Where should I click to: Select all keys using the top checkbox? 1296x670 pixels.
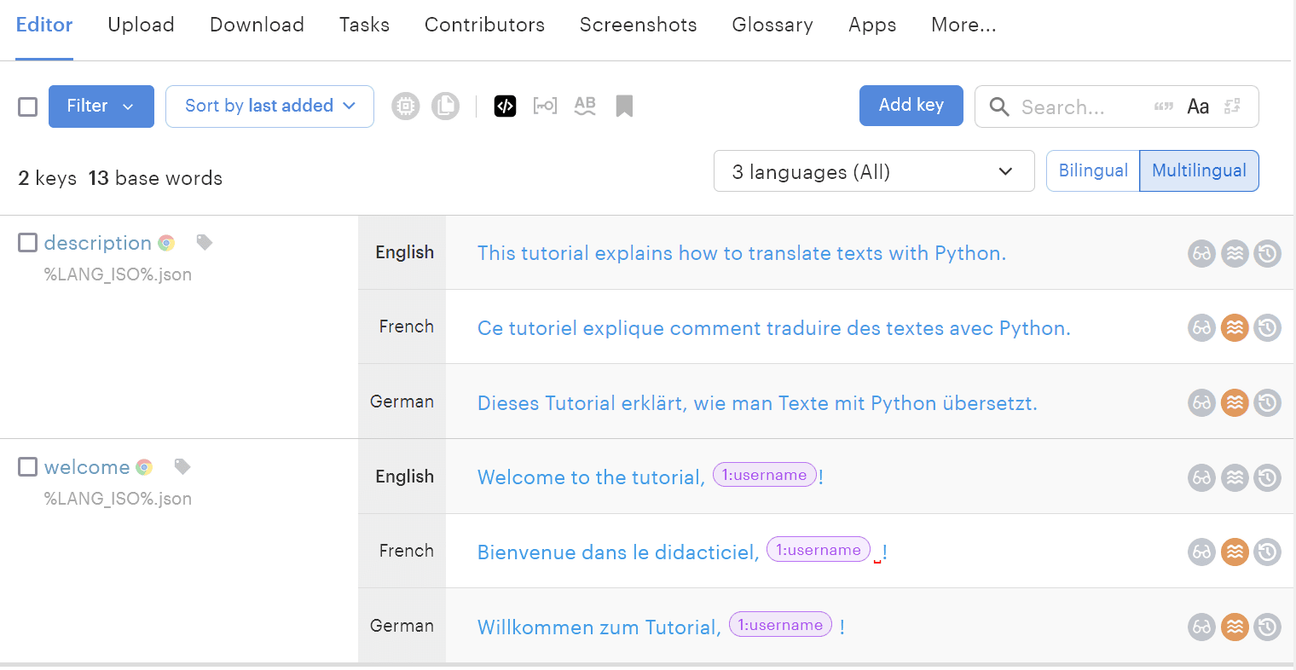27,106
